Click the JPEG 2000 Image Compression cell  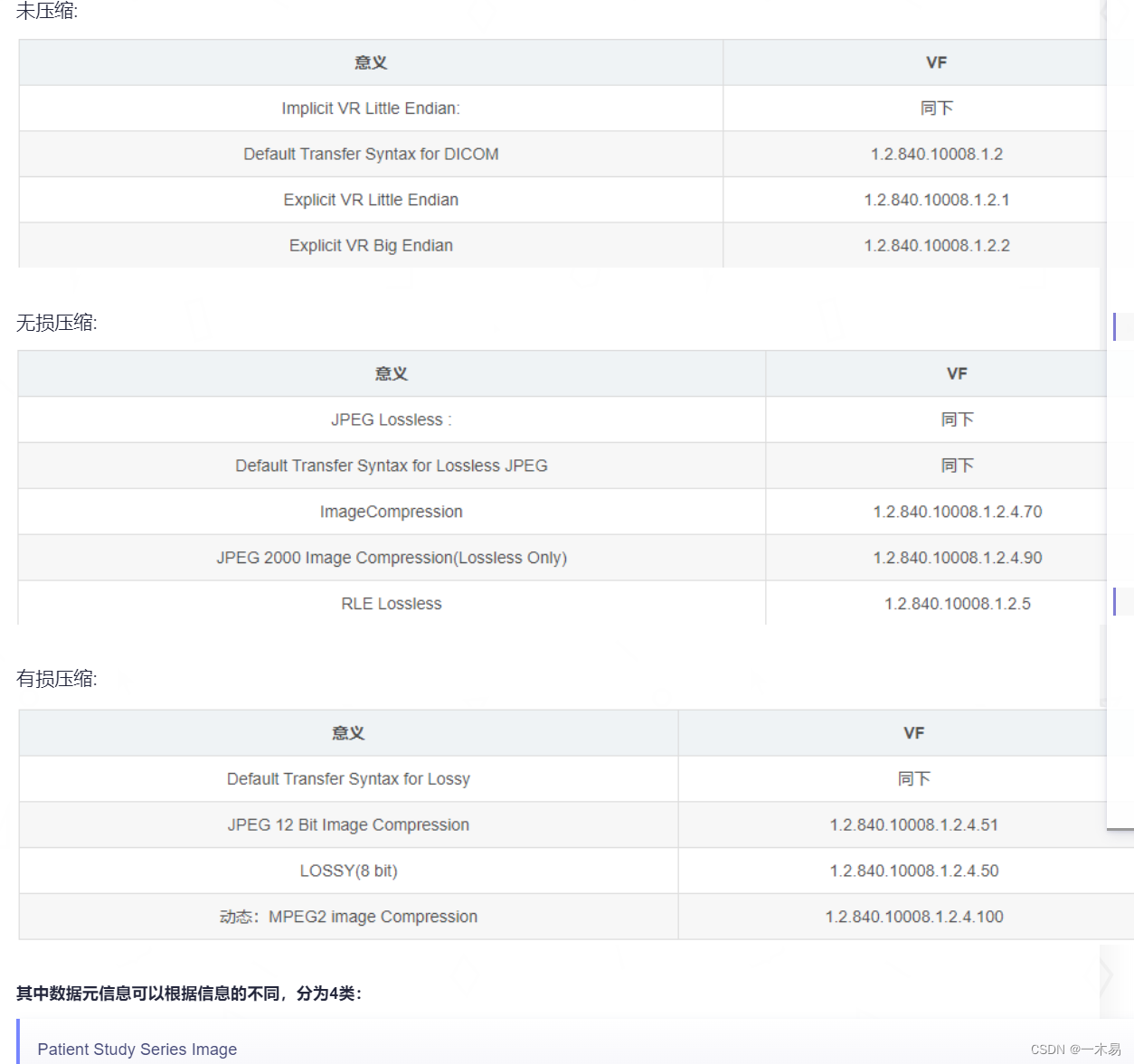coord(391,557)
